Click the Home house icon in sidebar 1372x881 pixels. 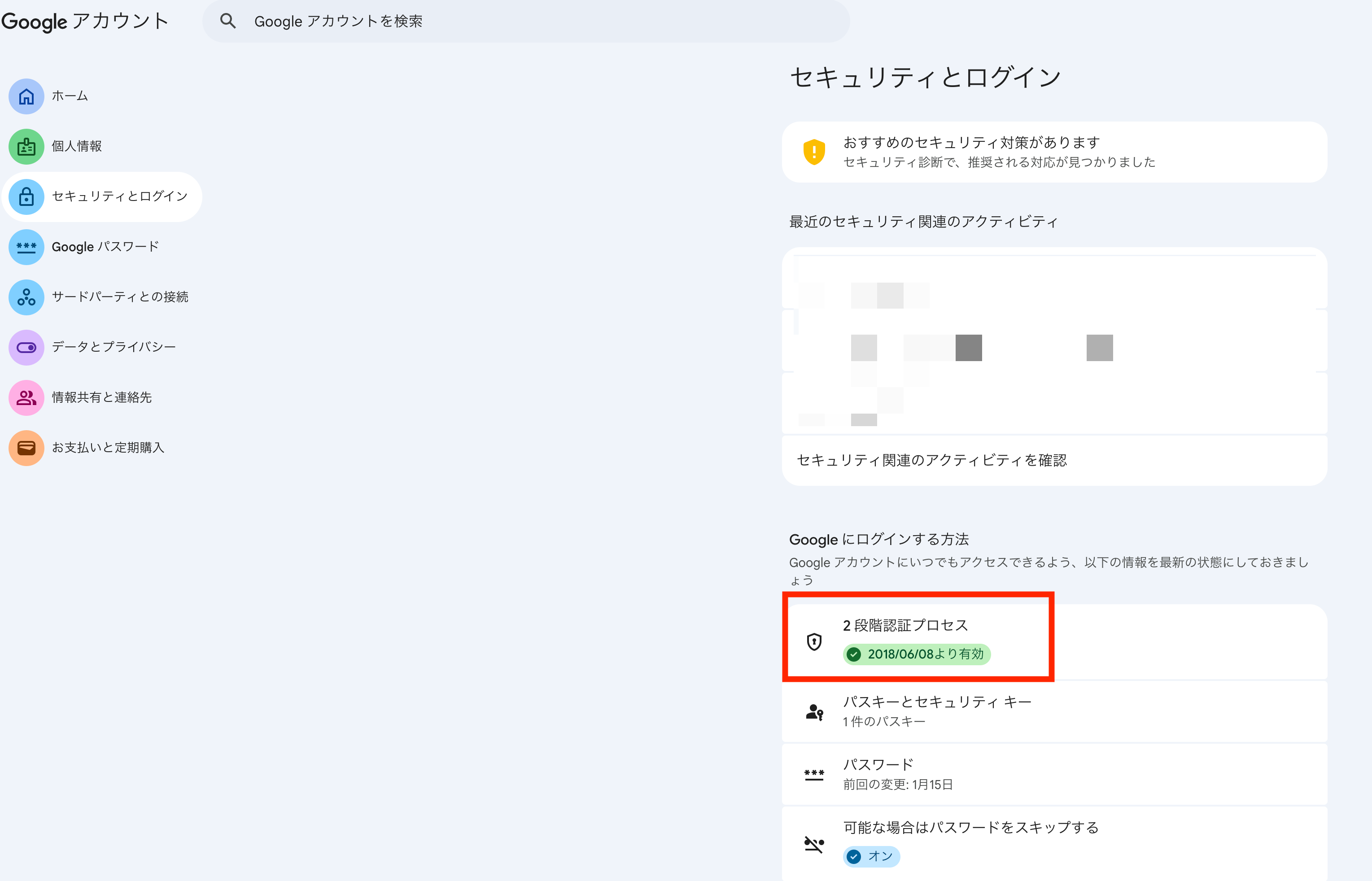tap(26, 96)
